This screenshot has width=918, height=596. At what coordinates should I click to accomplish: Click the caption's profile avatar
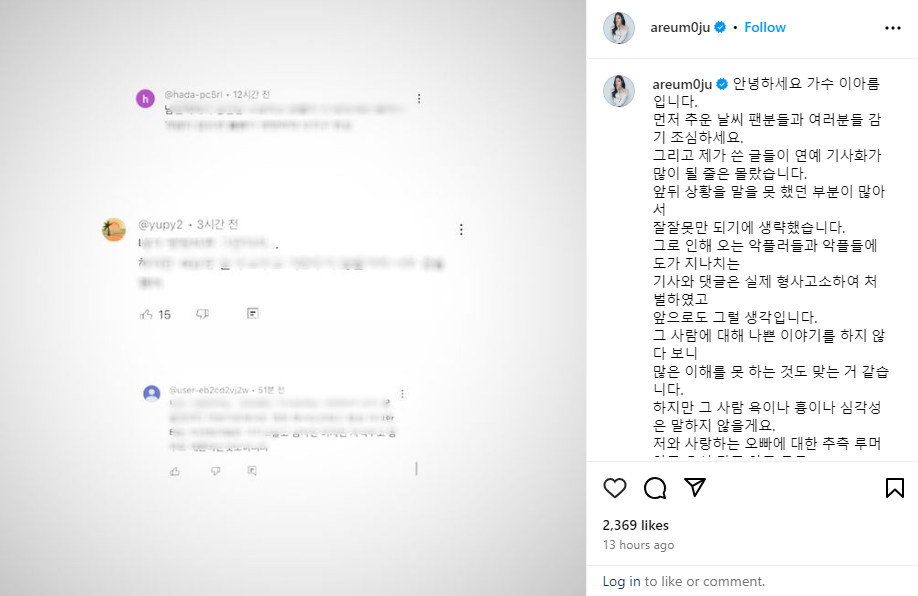coord(619,91)
